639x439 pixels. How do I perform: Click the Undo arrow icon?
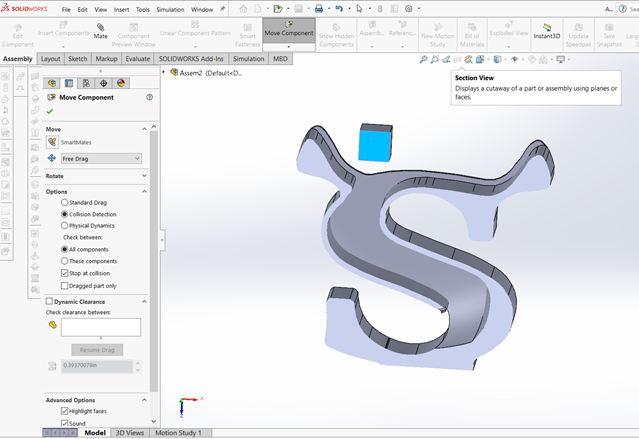click(339, 9)
